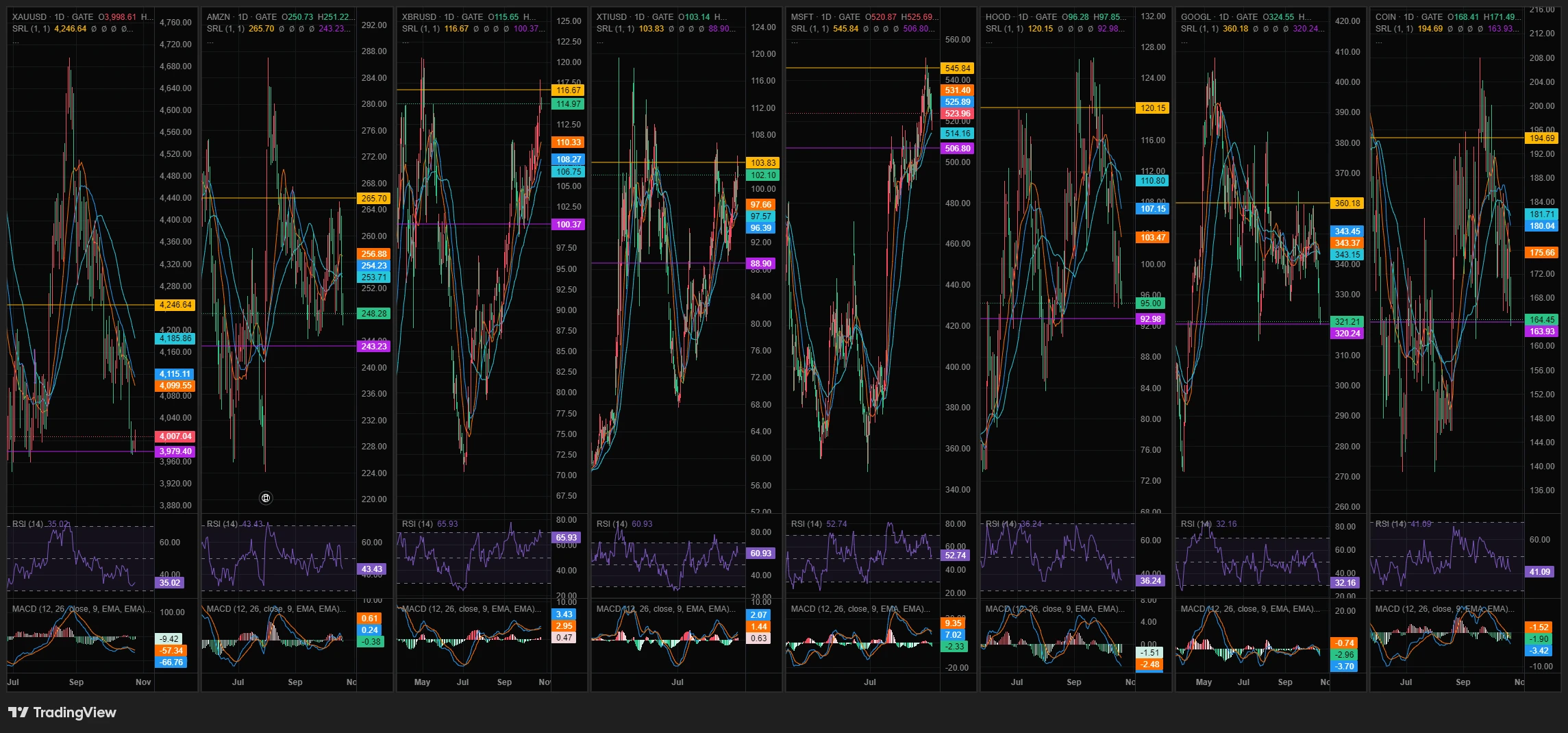
Task: Click the XBRUSD chart title
Action: 443,17
